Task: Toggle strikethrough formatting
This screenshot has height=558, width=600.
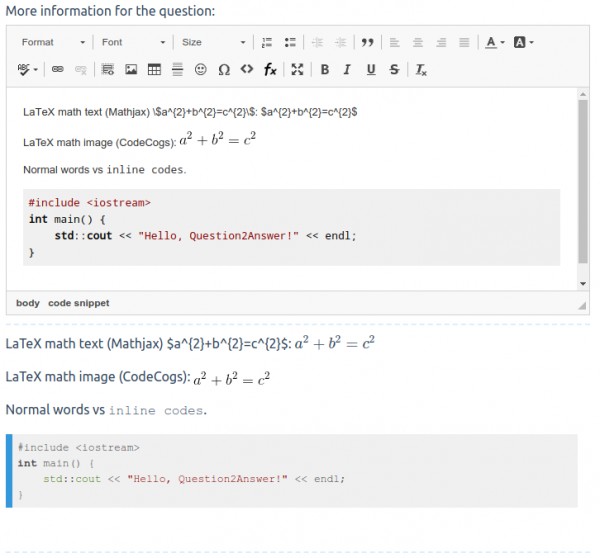Action: 394,69
